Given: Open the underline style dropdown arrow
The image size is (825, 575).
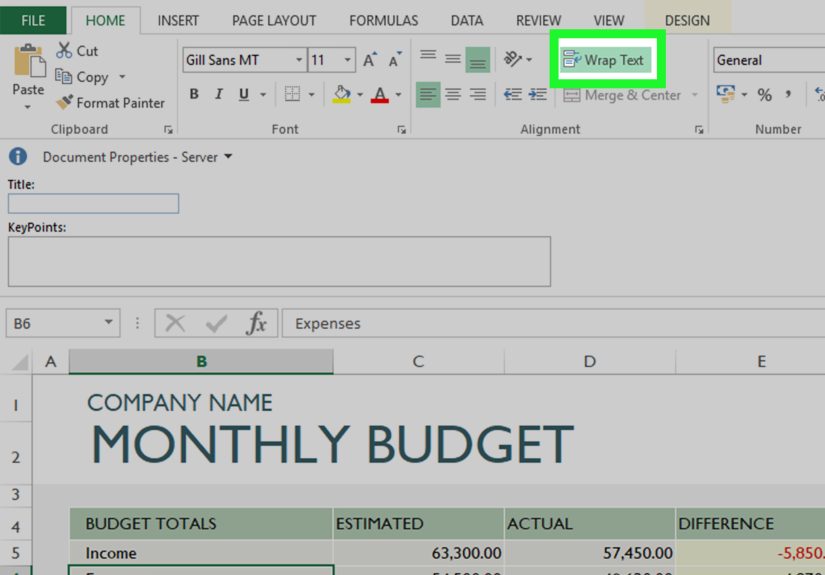Looking at the screenshot, I should 263,95.
